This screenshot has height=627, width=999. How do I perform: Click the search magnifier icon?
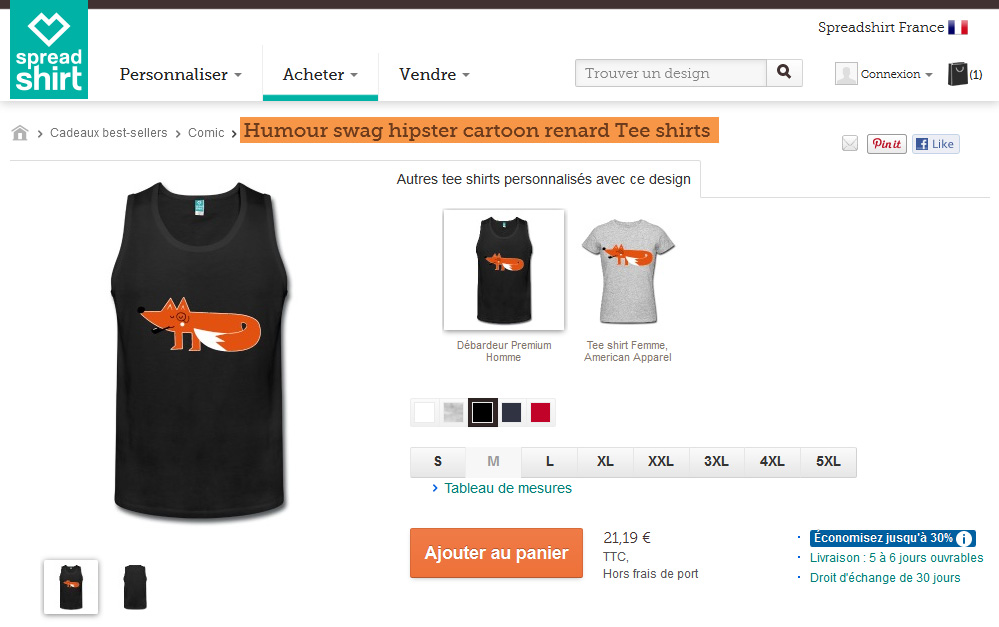(784, 73)
